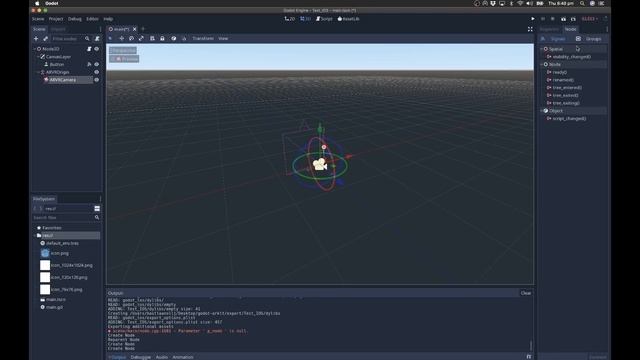The width and height of the screenshot is (640, 360).
Task: Choose the Move Mode tool
Action: 122,38
